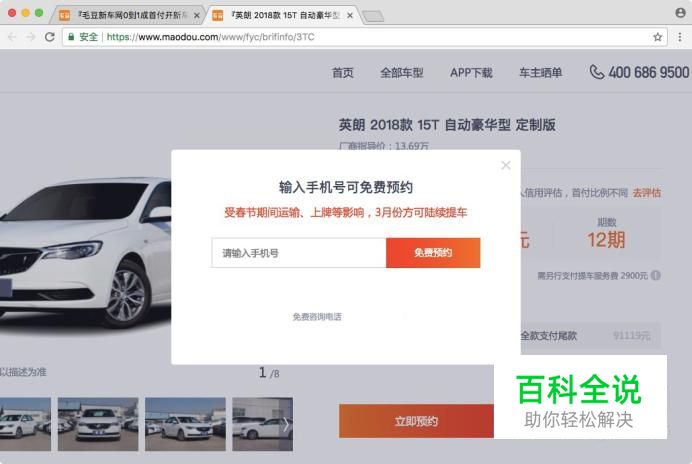Click the phone handset icon by 400 686 9500

pos(596,72)
